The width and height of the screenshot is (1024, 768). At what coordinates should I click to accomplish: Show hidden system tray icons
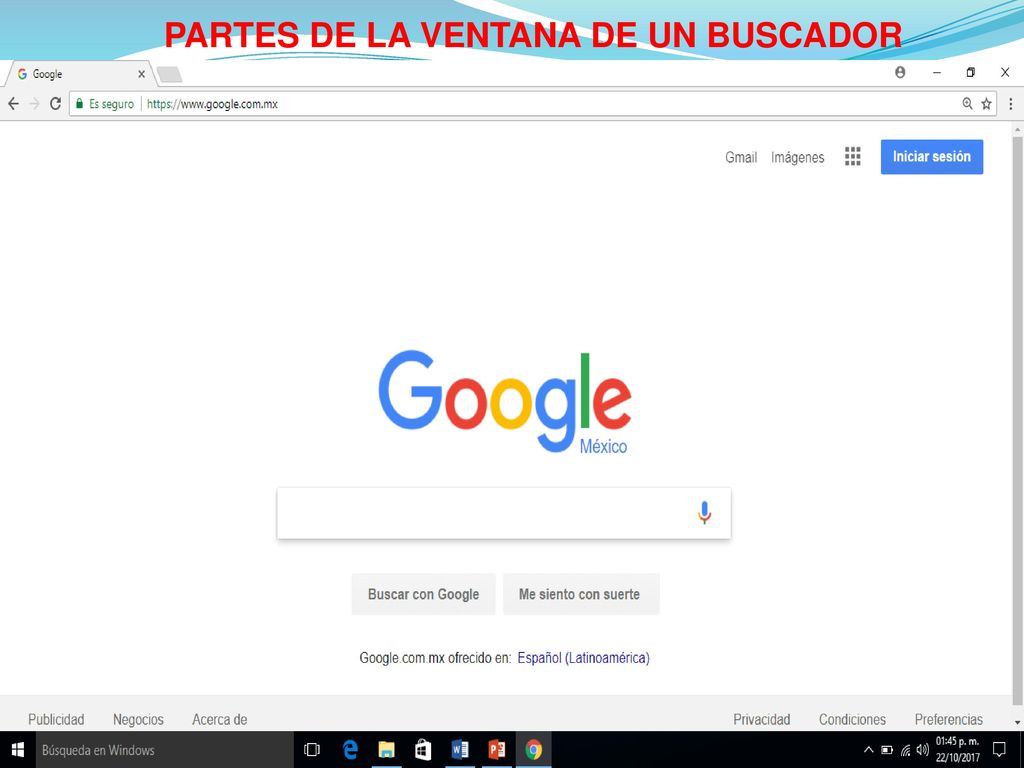(x=869, y=750)
